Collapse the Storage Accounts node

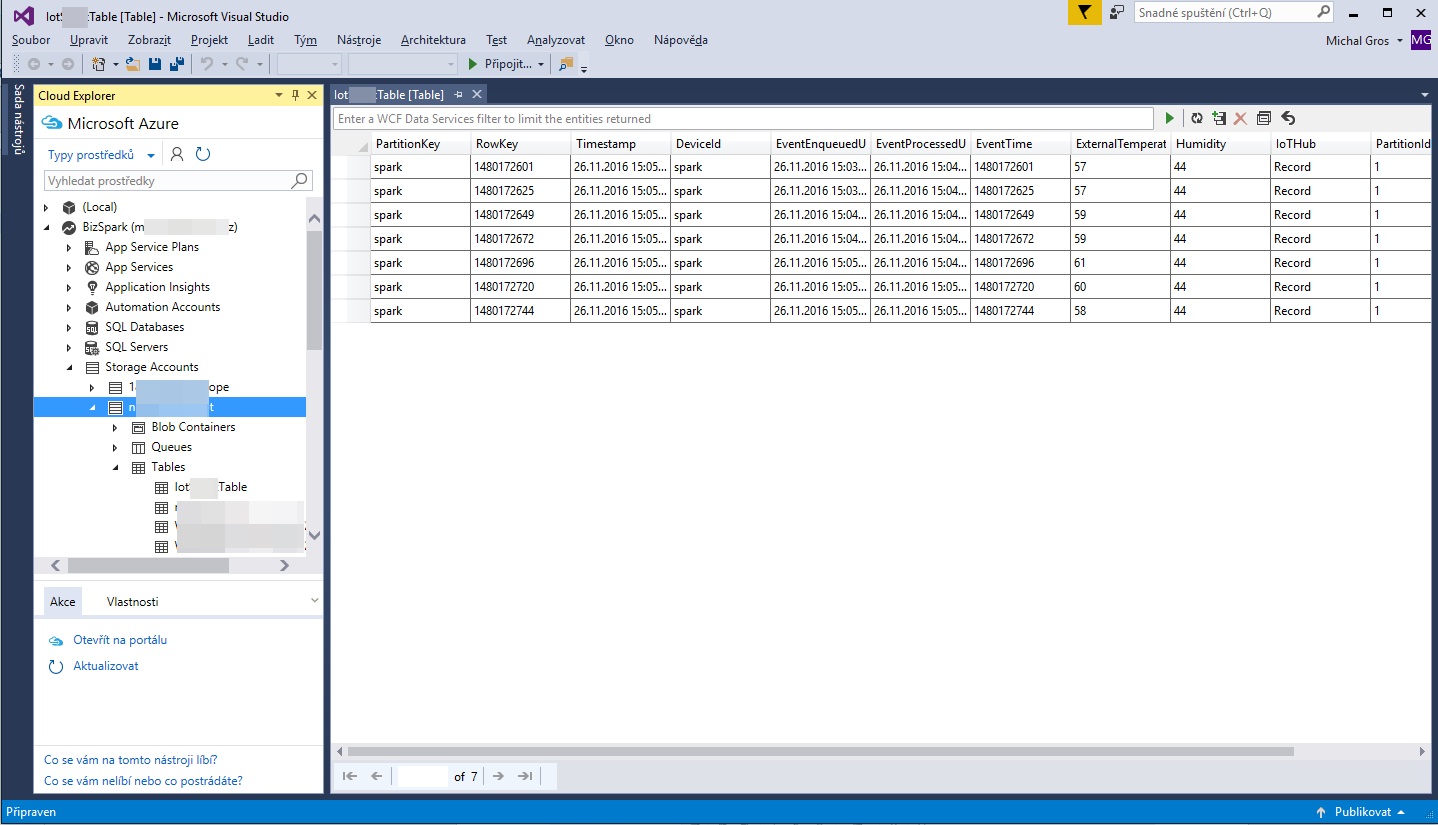69,367
